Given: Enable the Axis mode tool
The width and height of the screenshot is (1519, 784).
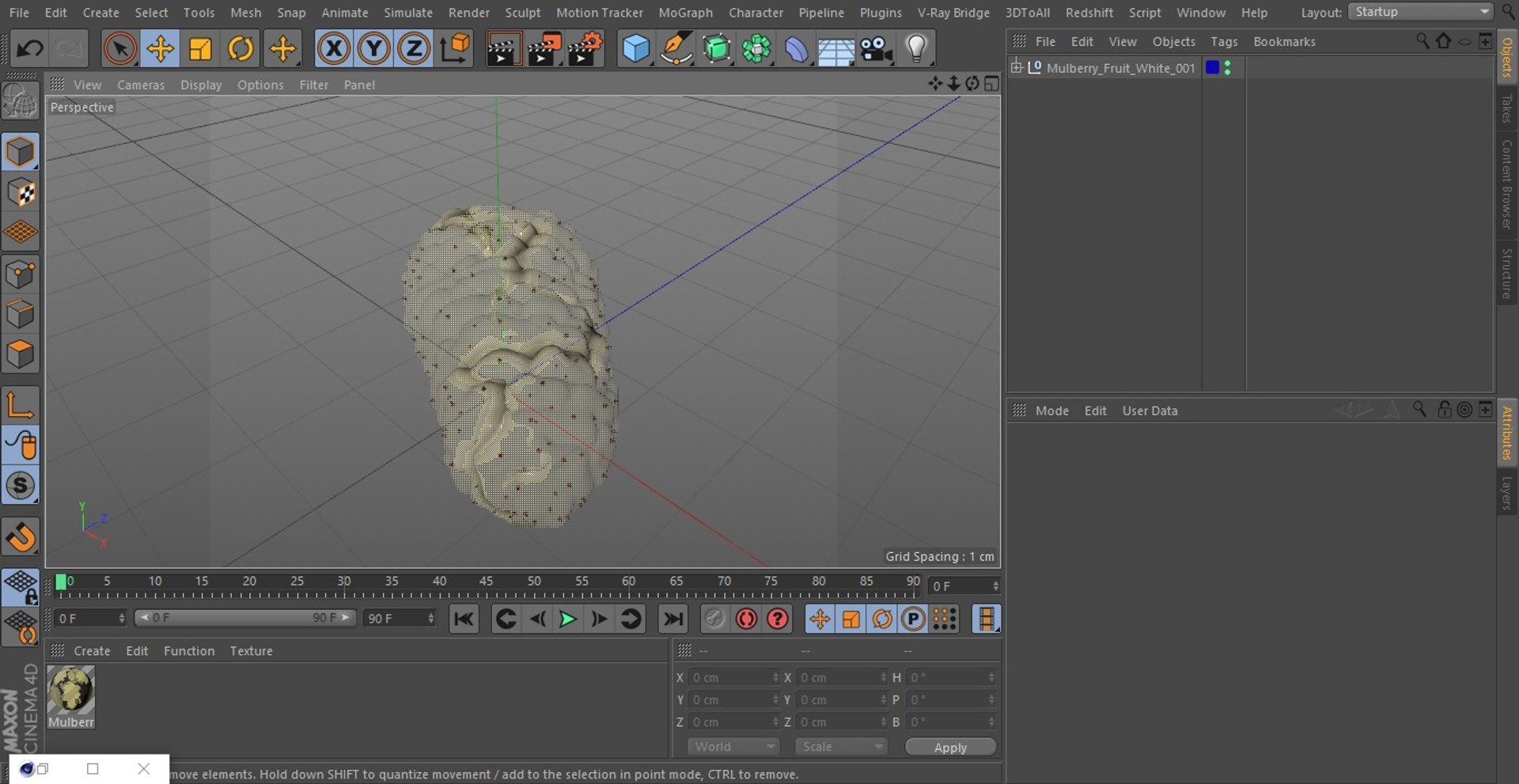Looking at the screenshot, I should [x=20, y=405].
